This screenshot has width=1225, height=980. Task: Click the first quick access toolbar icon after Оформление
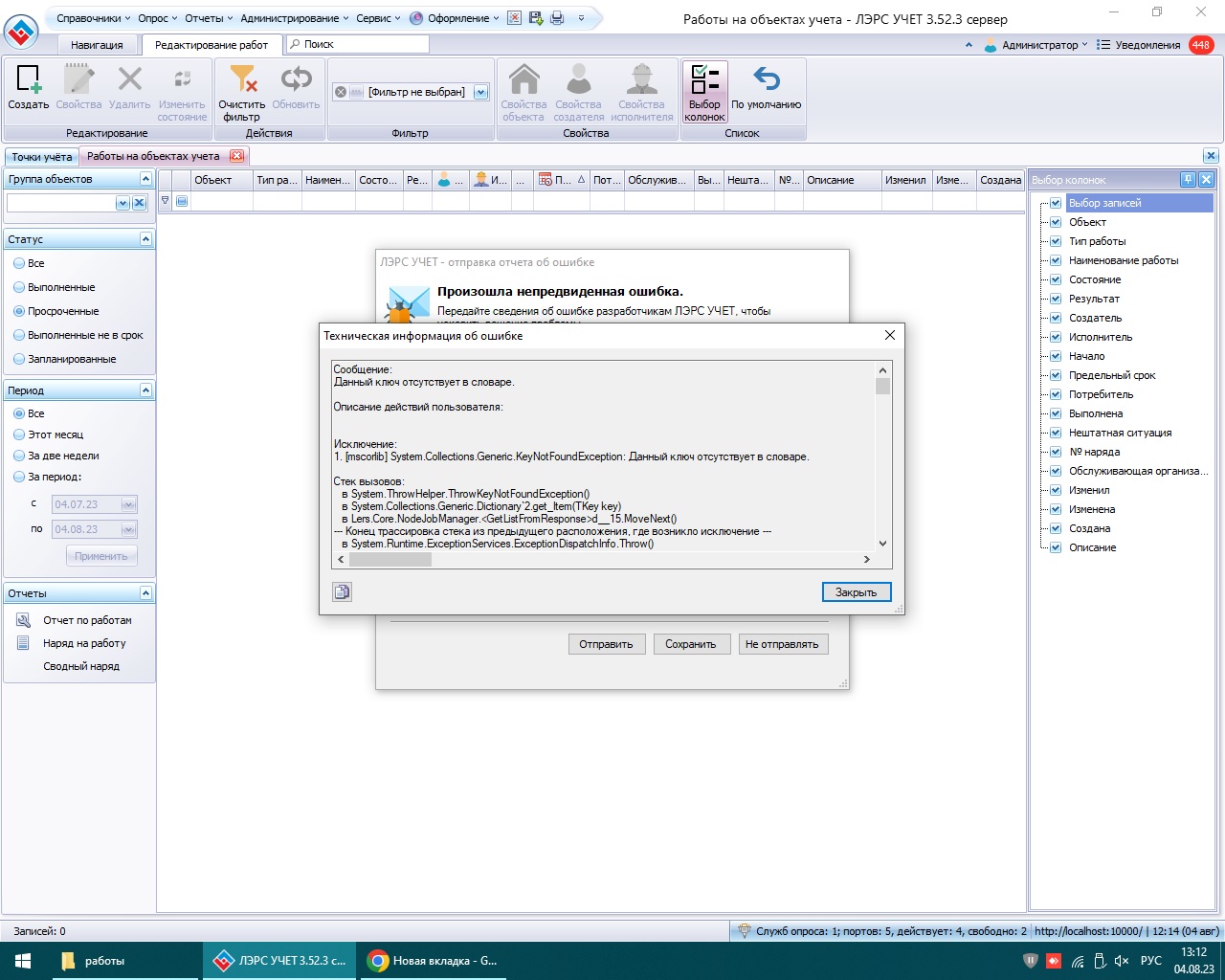[515, 18]
